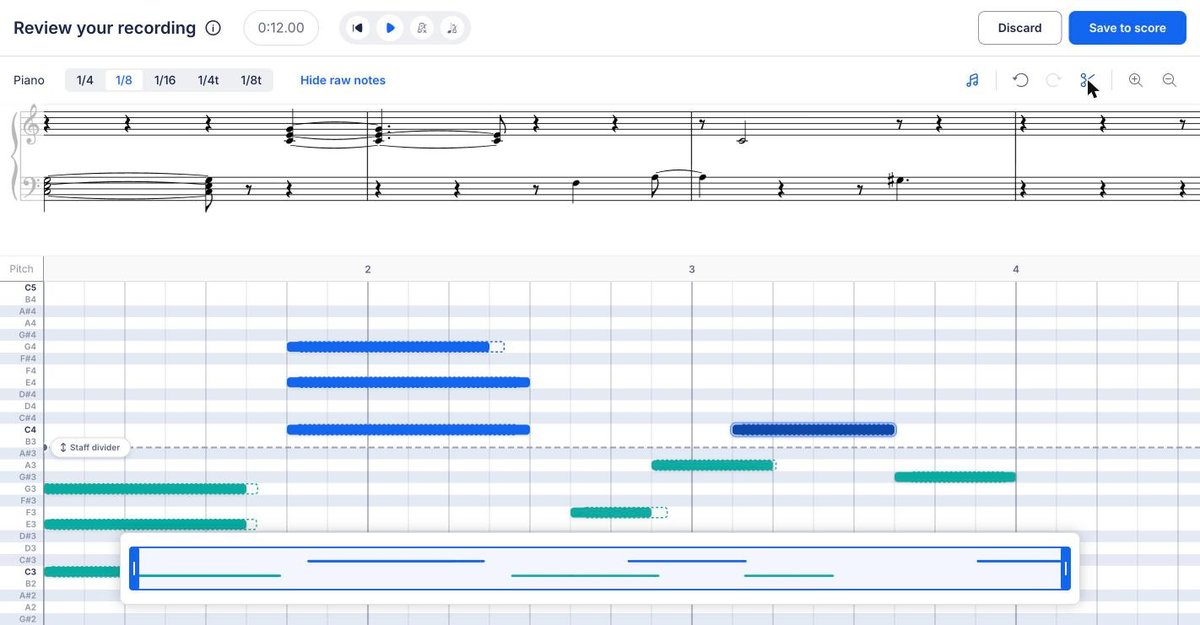This screenshot has height=625, width=1200.
Task: Click the left handle of the overview range
Action: coord(134,568)
